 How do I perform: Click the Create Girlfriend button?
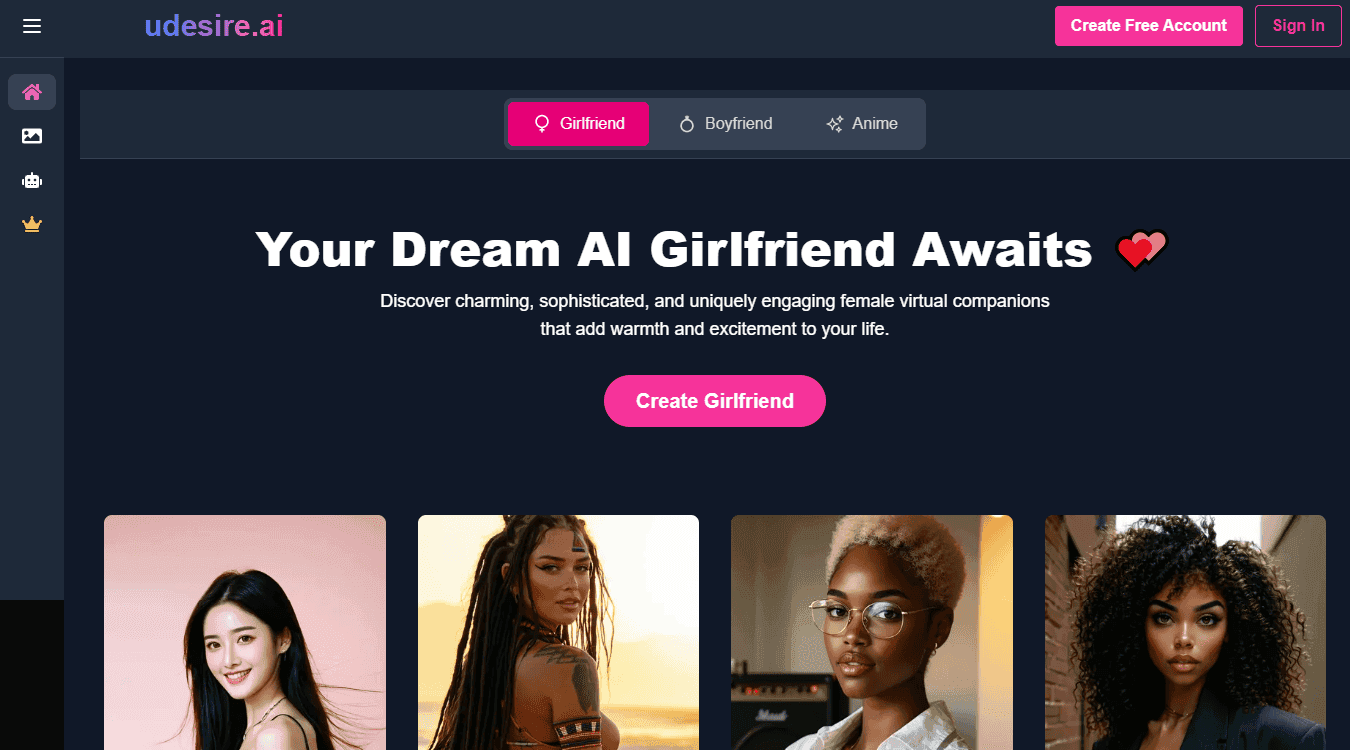click(x=715, y=401)
